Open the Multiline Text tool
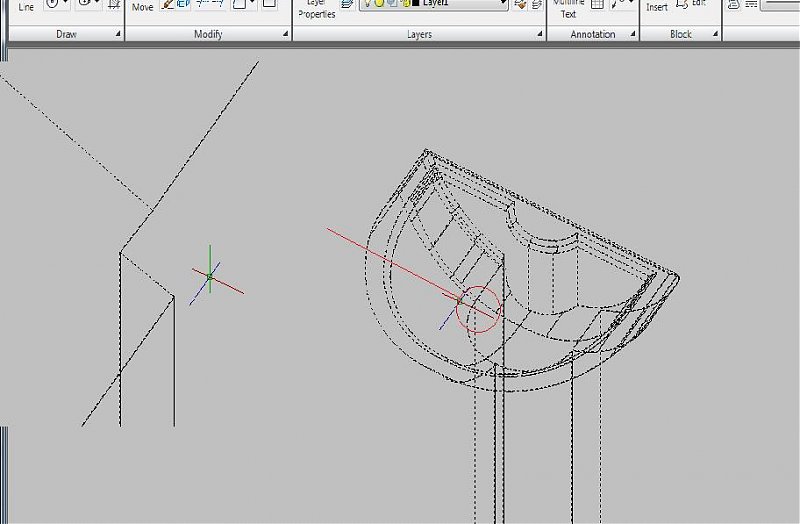 coord(568,9)
